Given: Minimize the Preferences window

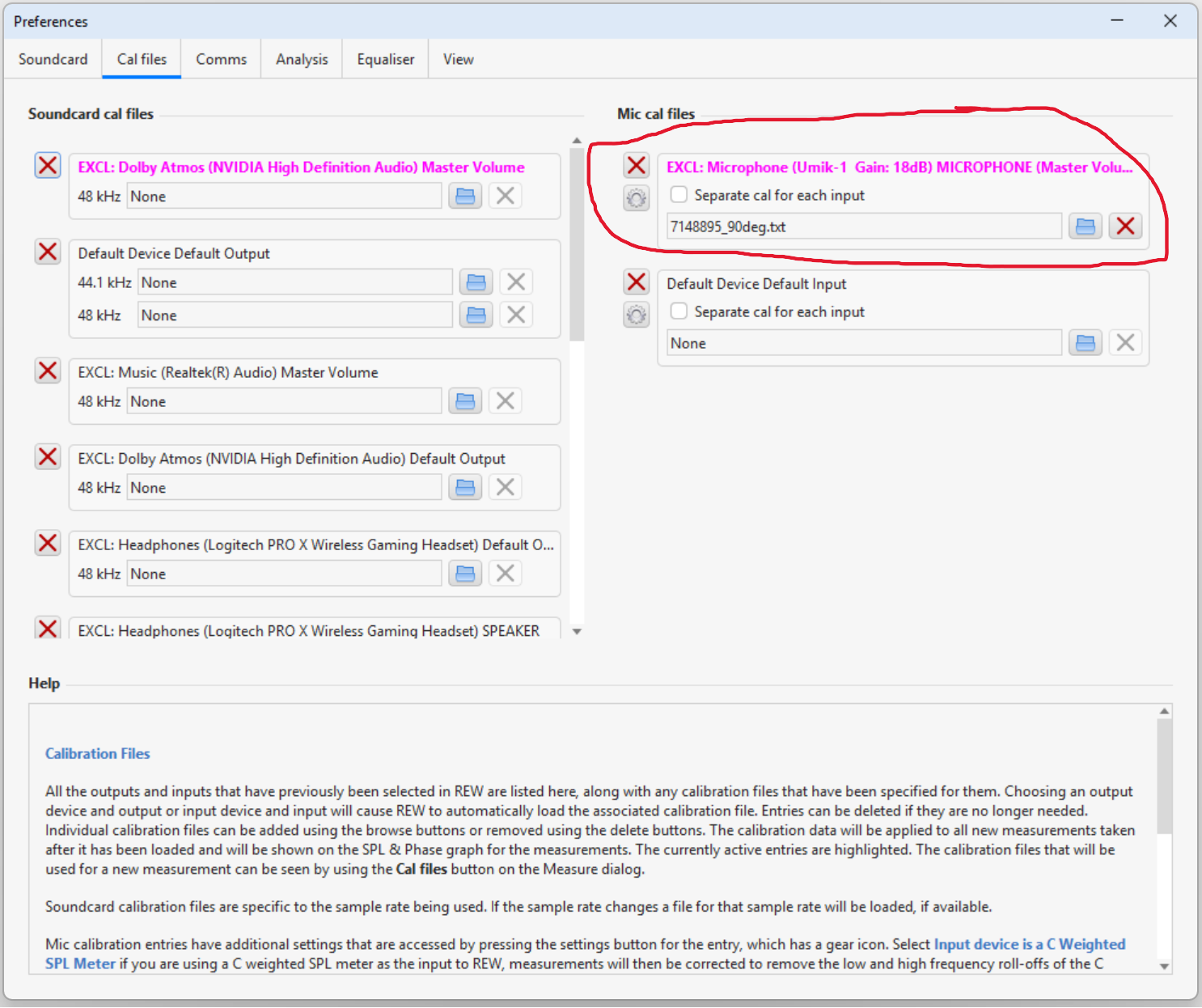Looking at the screenshot, I should (x=1117, y=21).
